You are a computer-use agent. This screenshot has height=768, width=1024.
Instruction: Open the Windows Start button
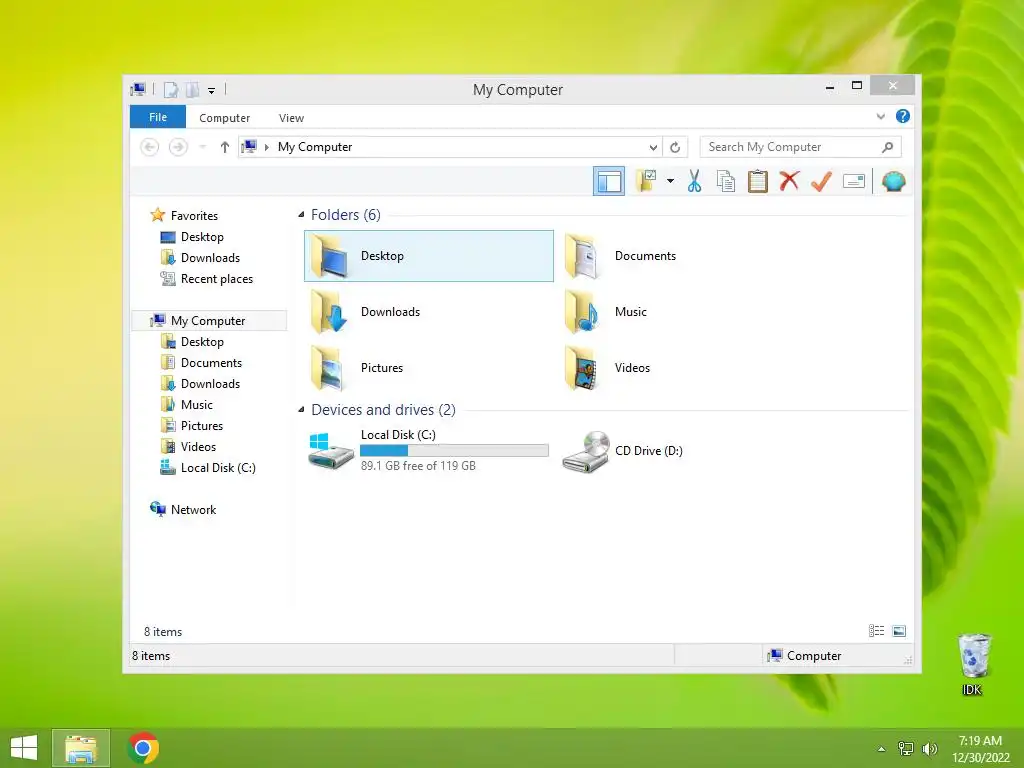tap(24, 748)
